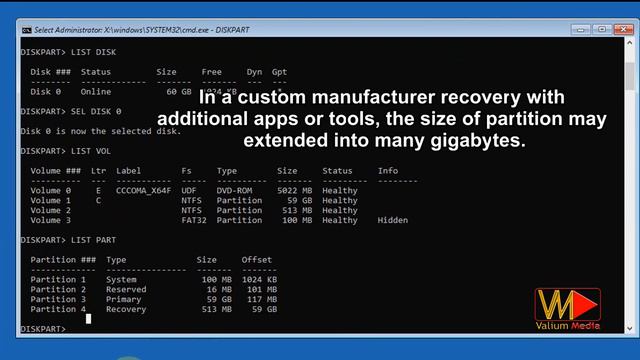Click the '100 MB' size of Volume 3
The image size is (640, 360).
(298, 220)
